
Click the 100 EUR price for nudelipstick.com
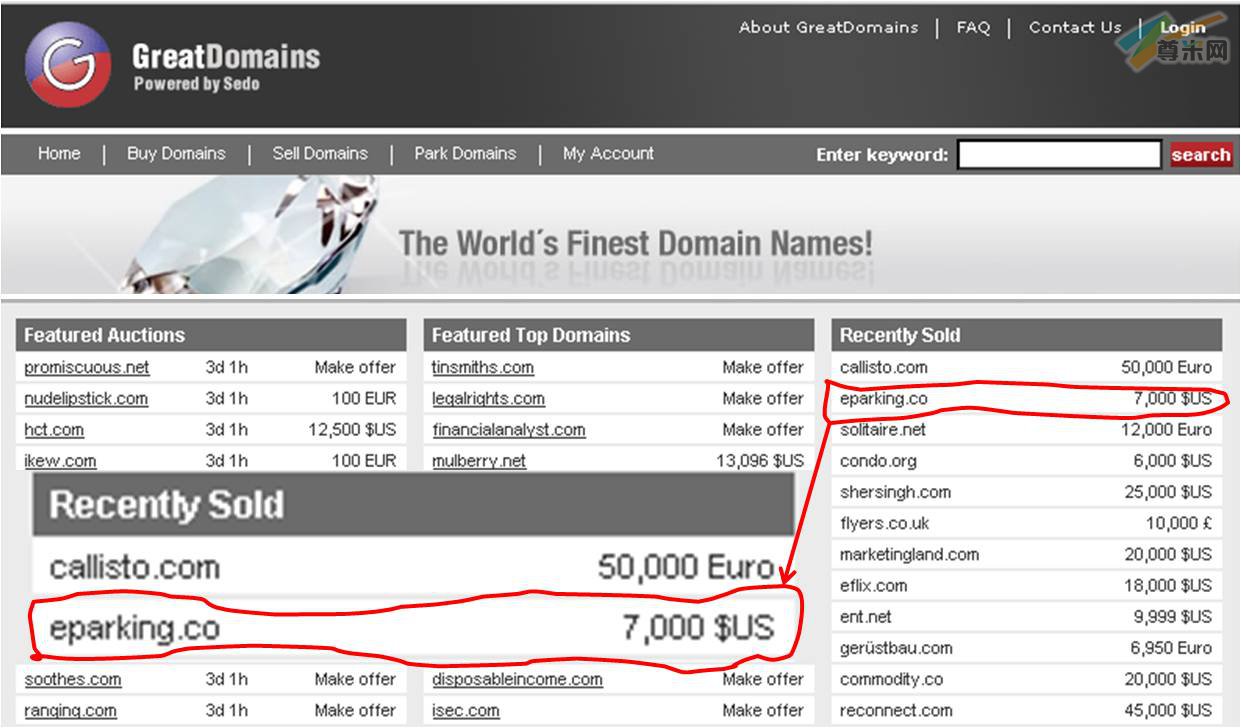pyautogui.click(x=364, y=399)
